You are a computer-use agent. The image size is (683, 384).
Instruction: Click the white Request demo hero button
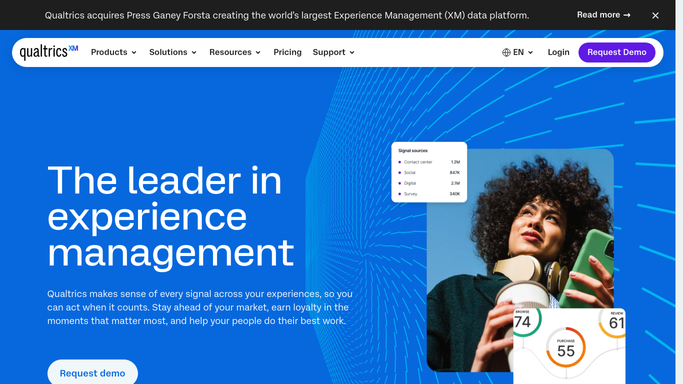coord(92,373)
